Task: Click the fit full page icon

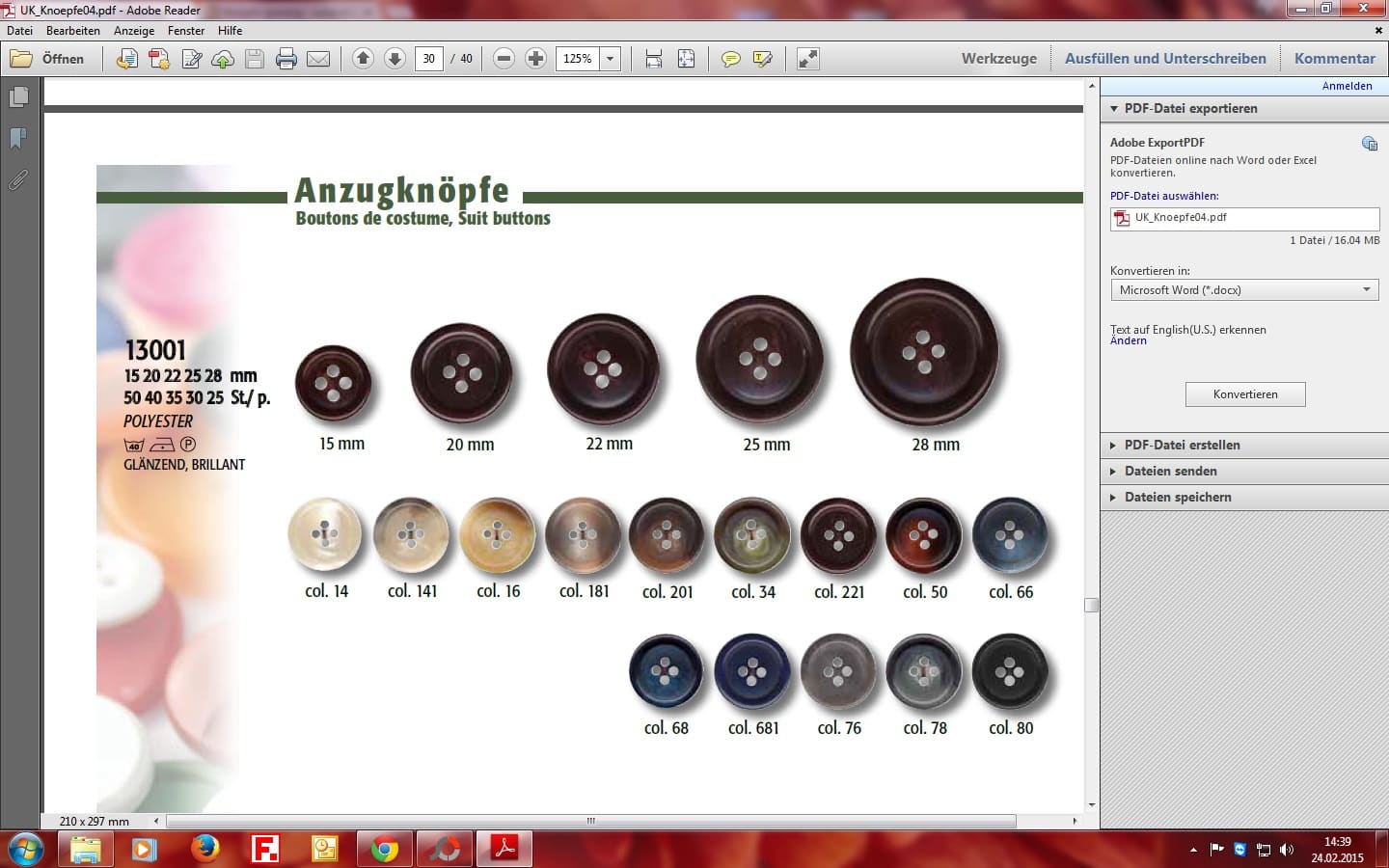Action: coord(686,59)
